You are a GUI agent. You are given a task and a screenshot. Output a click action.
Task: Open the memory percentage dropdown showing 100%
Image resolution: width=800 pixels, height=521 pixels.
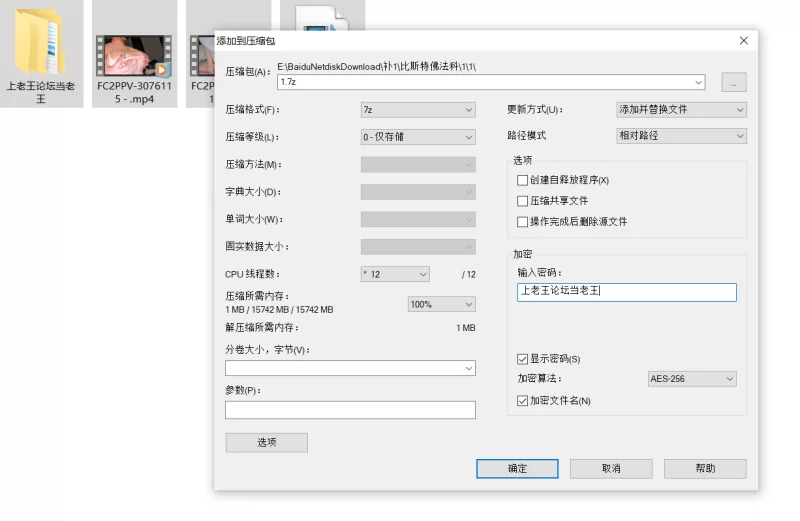pyautogui.click(x=441, y=304)
